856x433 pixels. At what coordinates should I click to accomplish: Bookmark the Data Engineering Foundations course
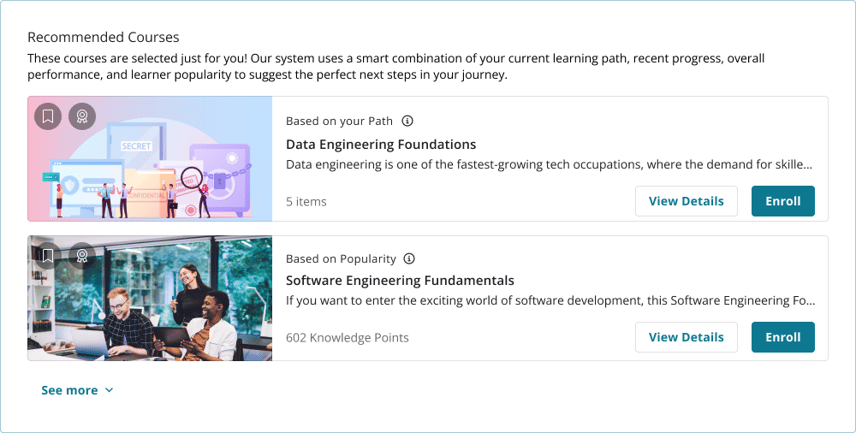click(x=48, y=116)
